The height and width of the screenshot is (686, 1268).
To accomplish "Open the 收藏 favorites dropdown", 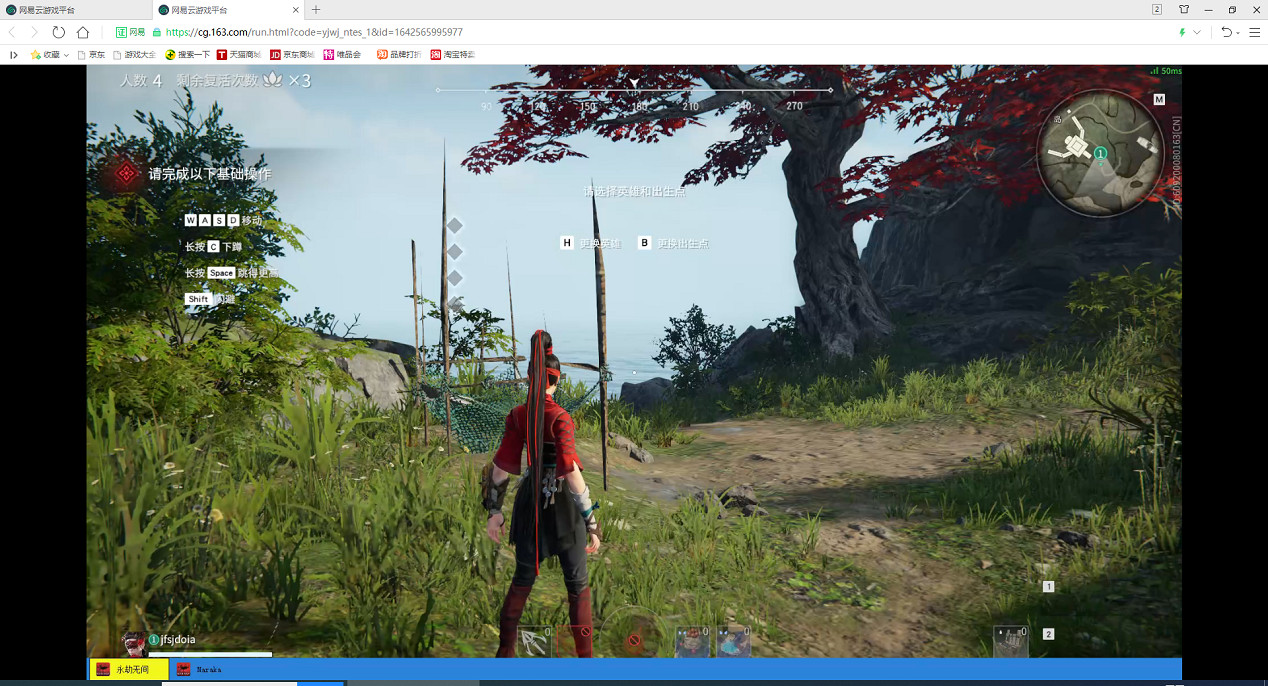I will click(x=49, y=55).
